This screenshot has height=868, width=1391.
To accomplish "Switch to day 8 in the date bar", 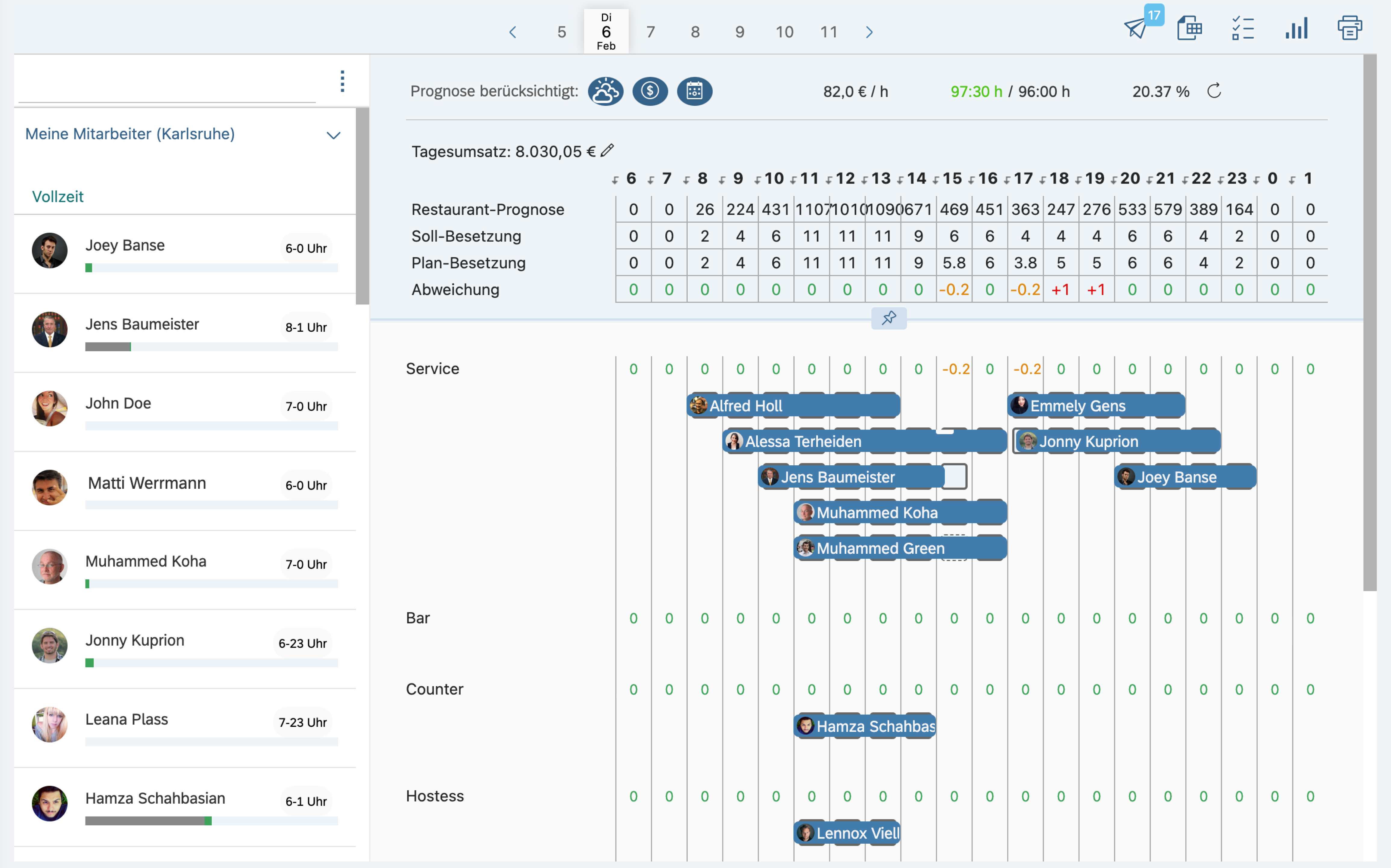I will coord(695,32).
